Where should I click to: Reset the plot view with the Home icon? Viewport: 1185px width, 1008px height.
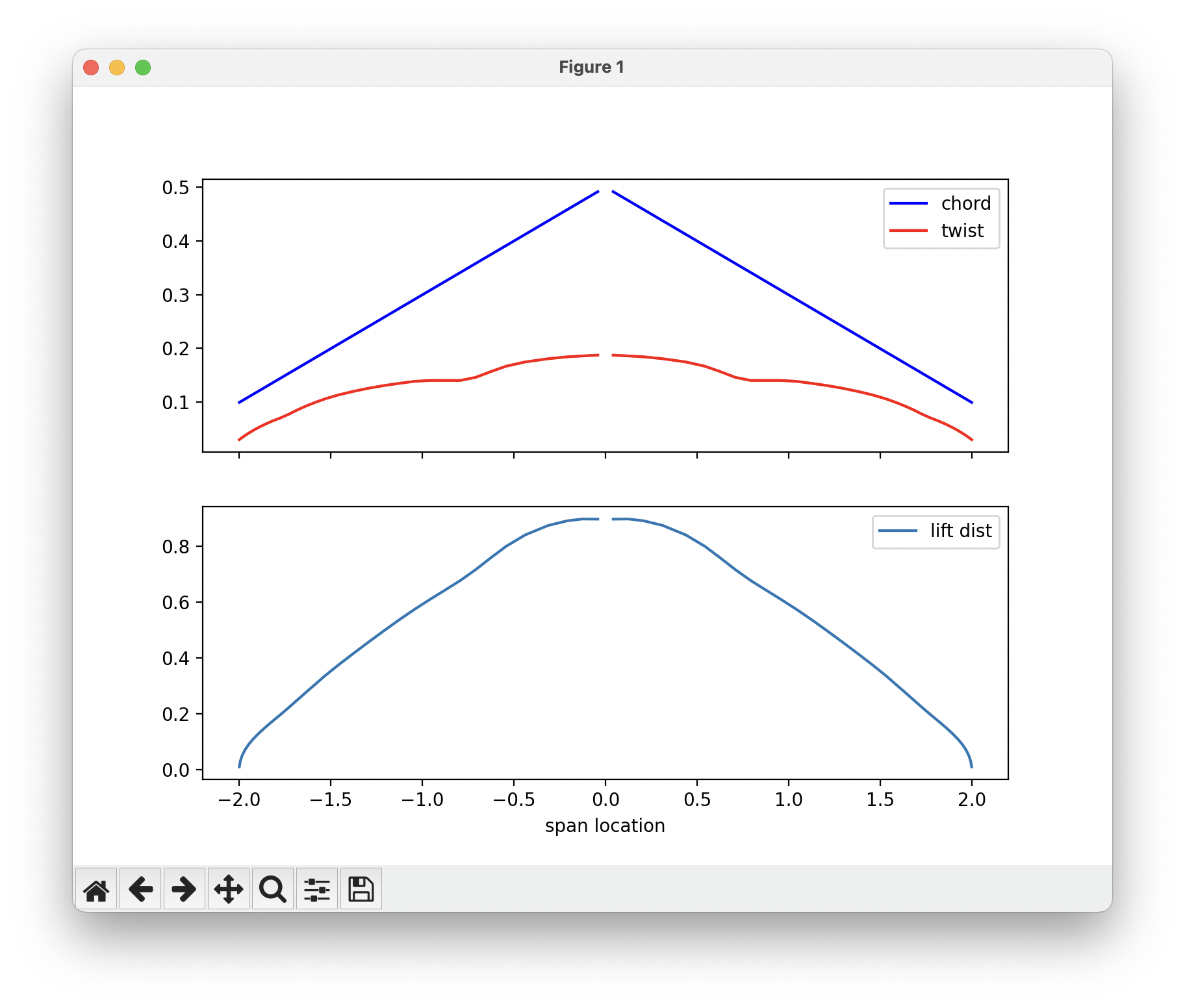pos(96,889)
